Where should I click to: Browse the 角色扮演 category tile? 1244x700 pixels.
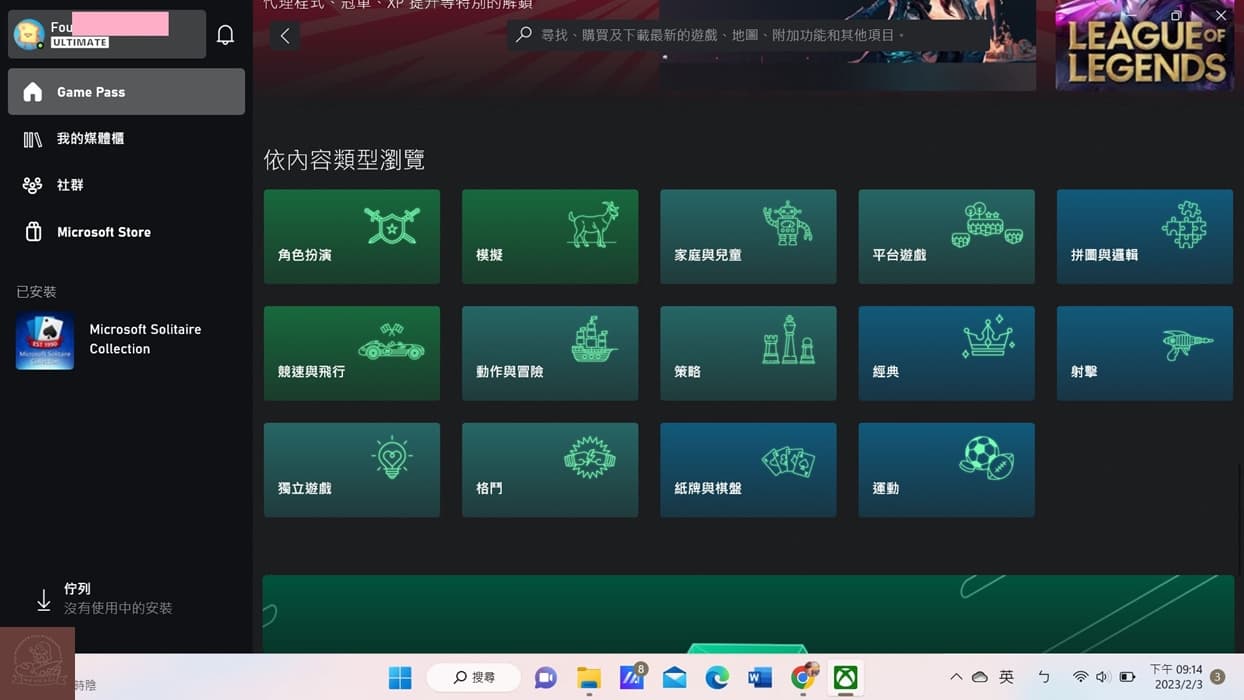click(x=351, y=236)
